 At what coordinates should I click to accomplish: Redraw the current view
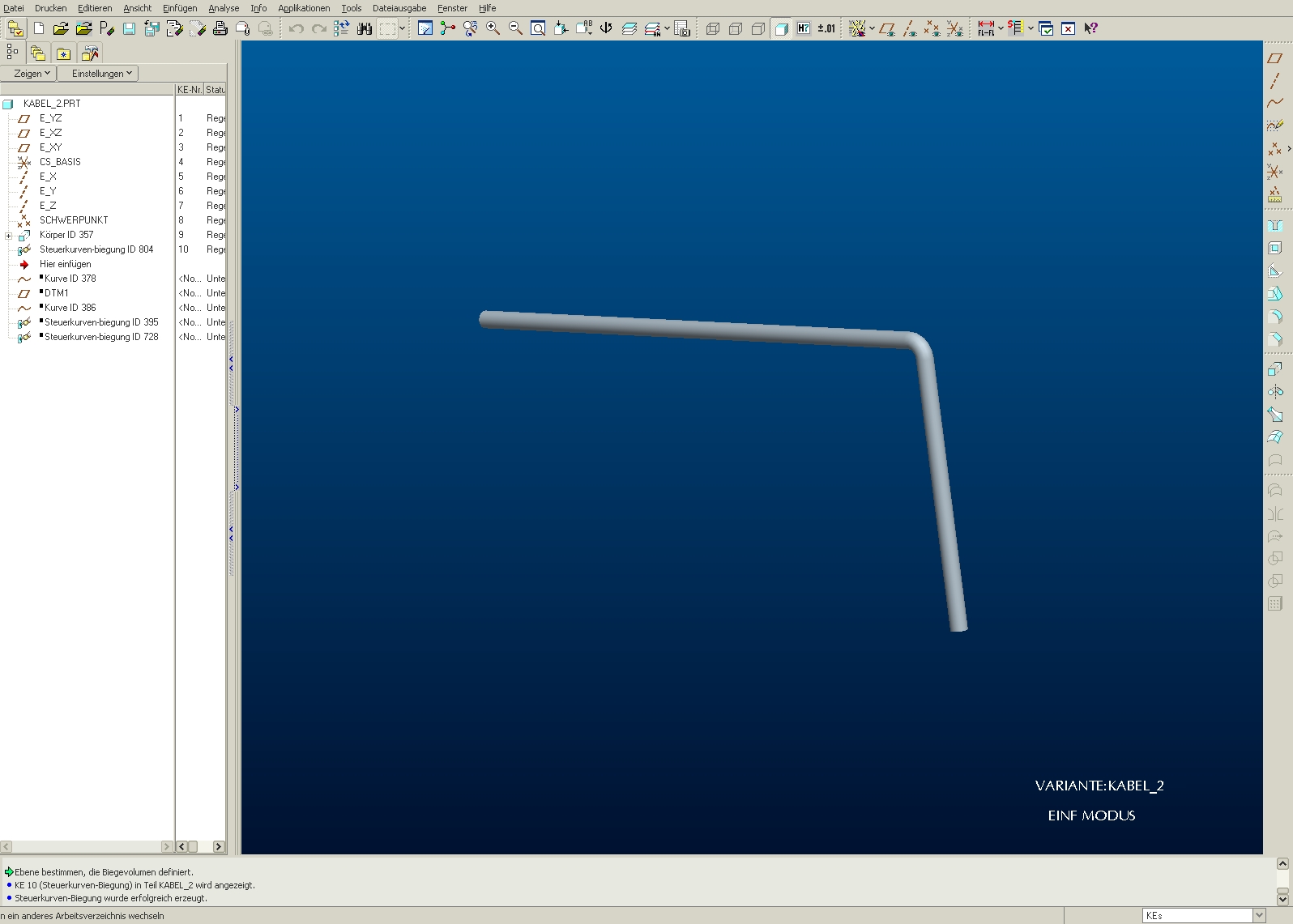(425, 28)
